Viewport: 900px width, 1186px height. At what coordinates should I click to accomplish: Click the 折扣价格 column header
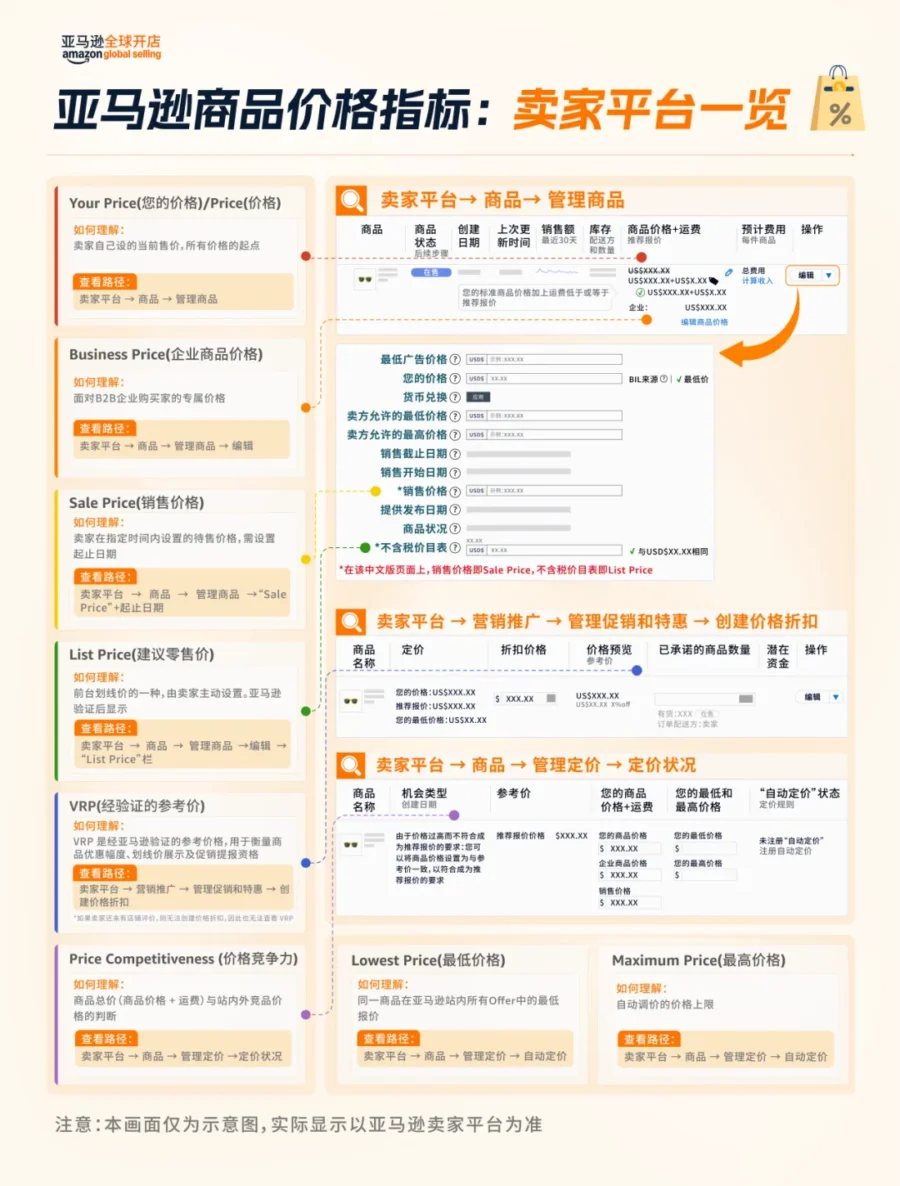(x=523, y=650)
